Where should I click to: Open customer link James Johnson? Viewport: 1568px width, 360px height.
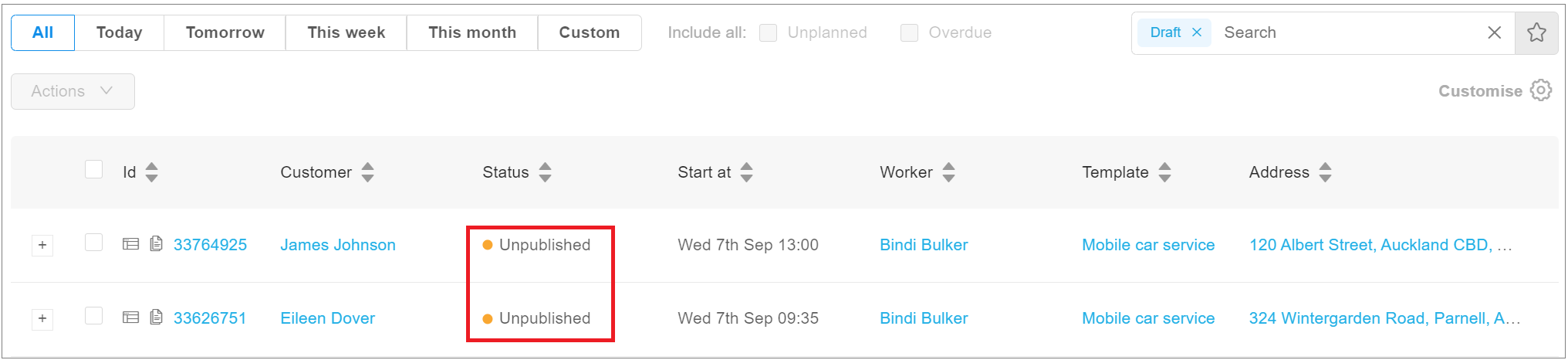(x=337, y=245)
